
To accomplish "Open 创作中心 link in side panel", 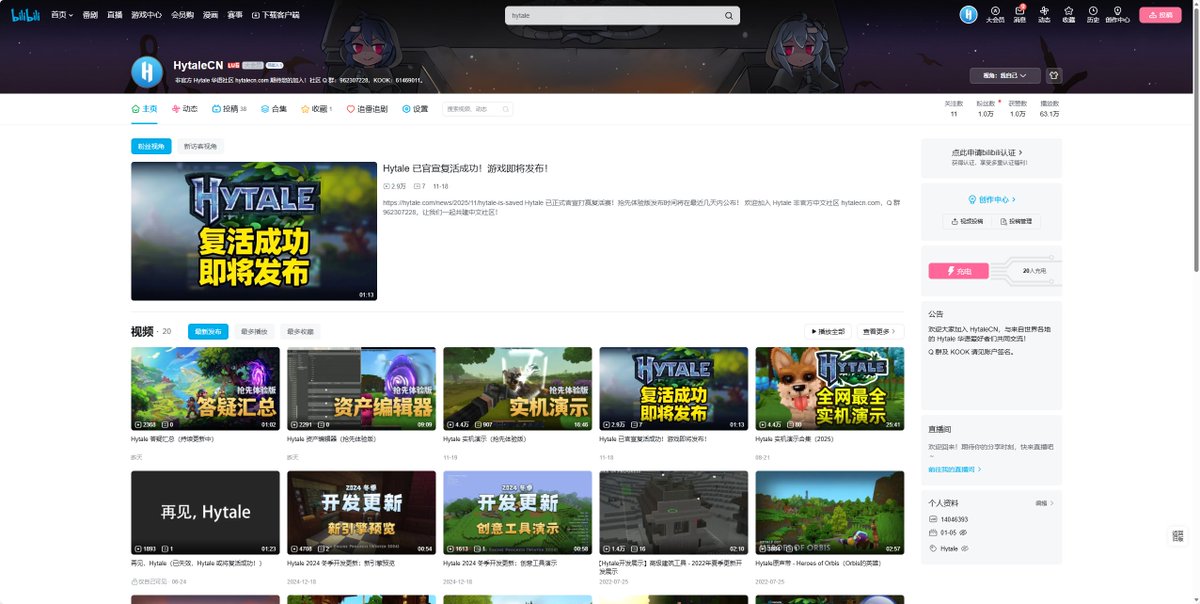I will point(991,199).
